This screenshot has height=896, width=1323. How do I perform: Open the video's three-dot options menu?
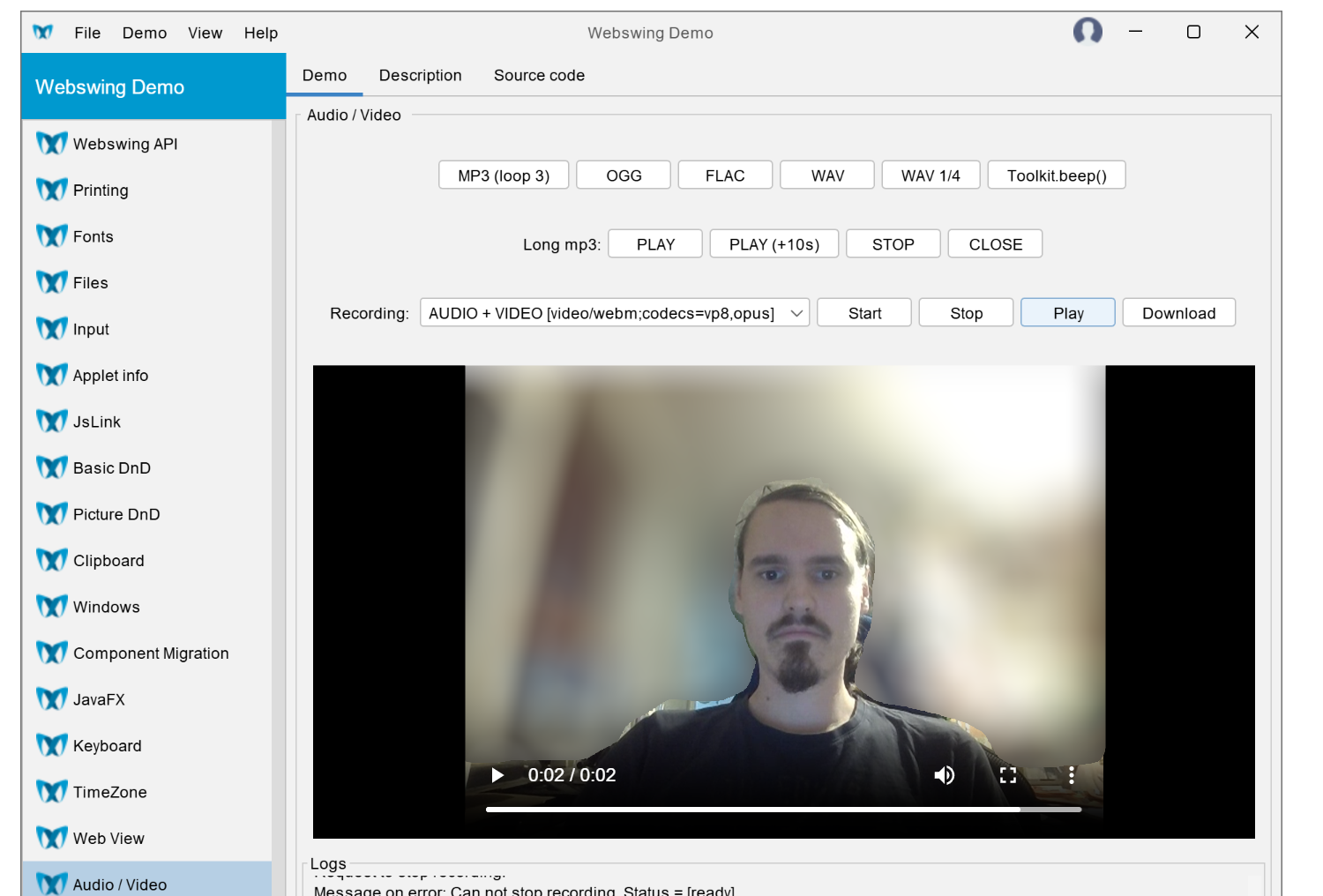point(1071,775)
